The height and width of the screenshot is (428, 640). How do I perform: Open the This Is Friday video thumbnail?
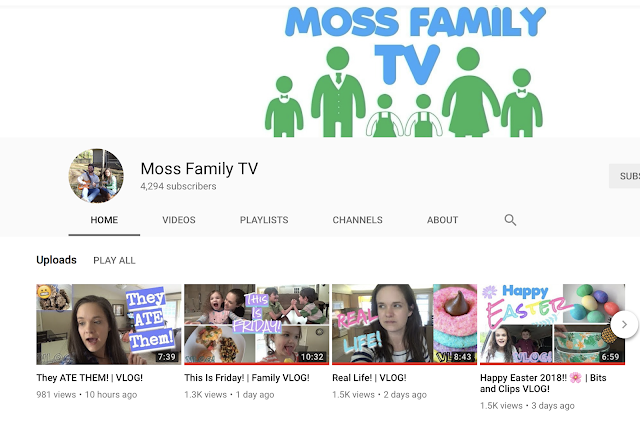(256, 324)
